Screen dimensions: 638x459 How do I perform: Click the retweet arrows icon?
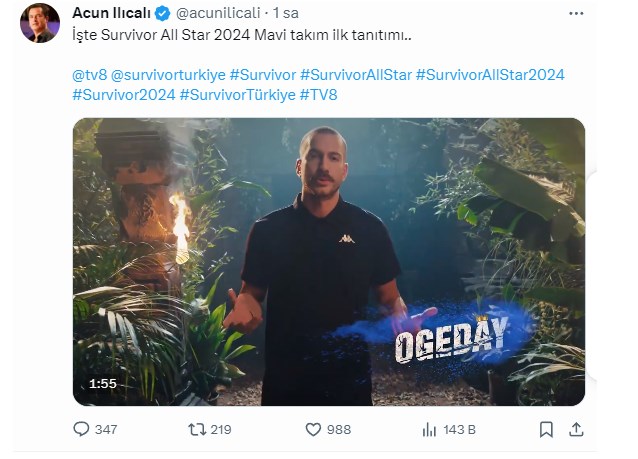[x=197, y=429]
